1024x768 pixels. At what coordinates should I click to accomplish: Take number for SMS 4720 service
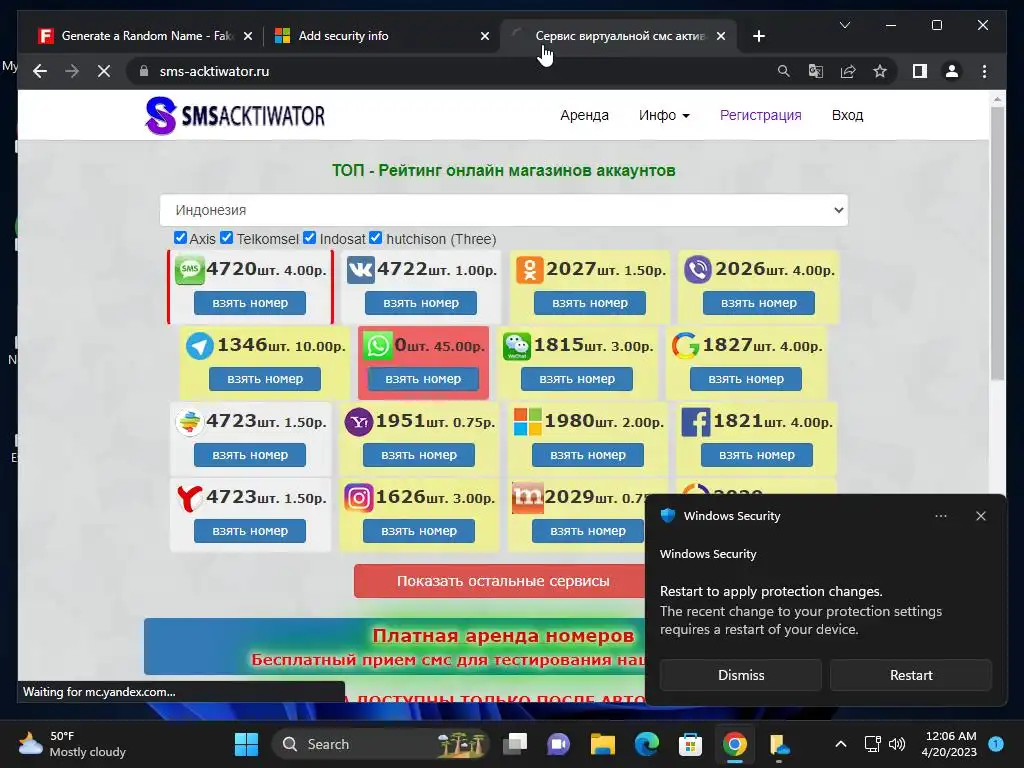pos(250,303)
